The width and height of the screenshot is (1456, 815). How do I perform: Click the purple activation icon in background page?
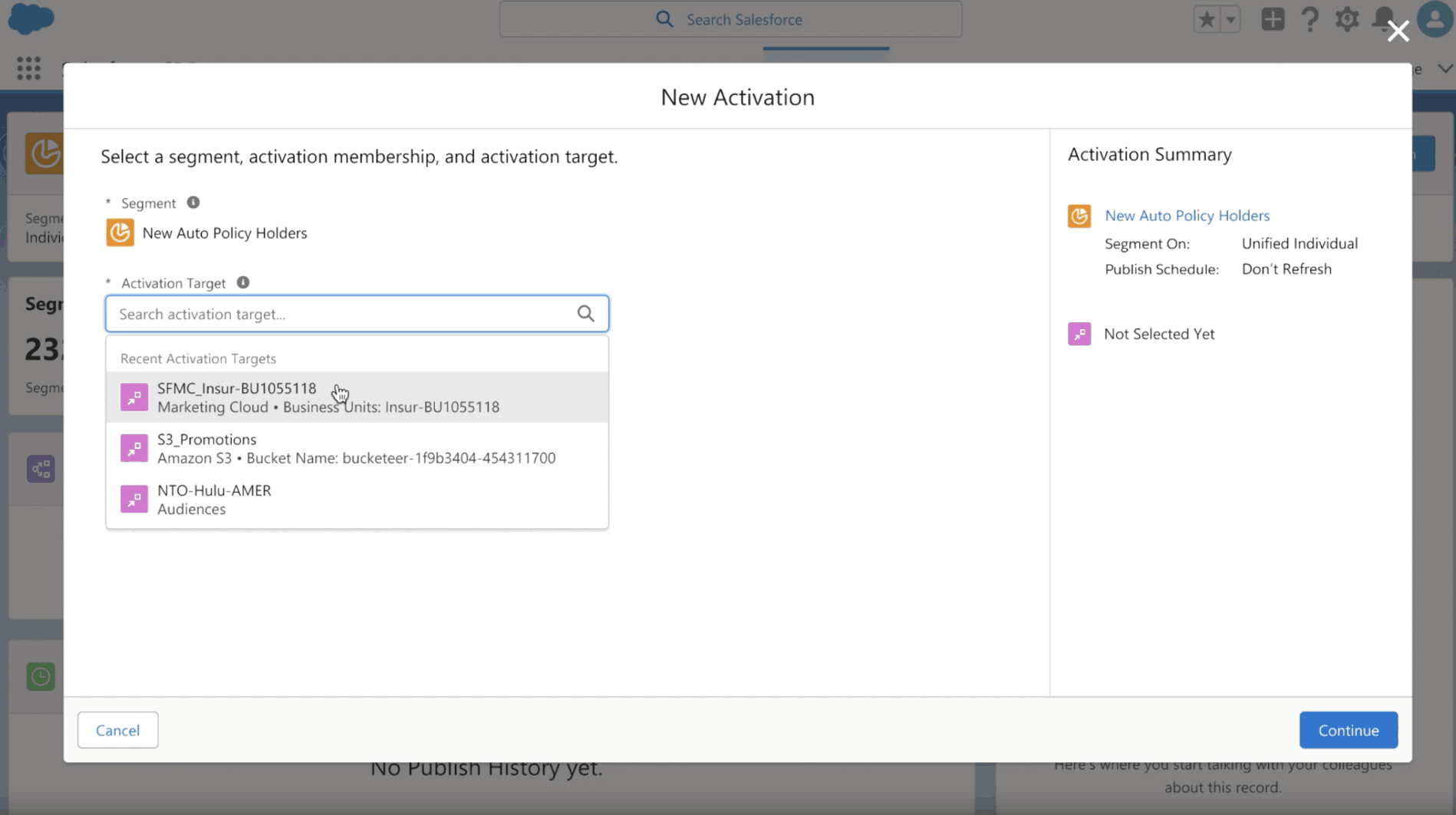[41, 469]
